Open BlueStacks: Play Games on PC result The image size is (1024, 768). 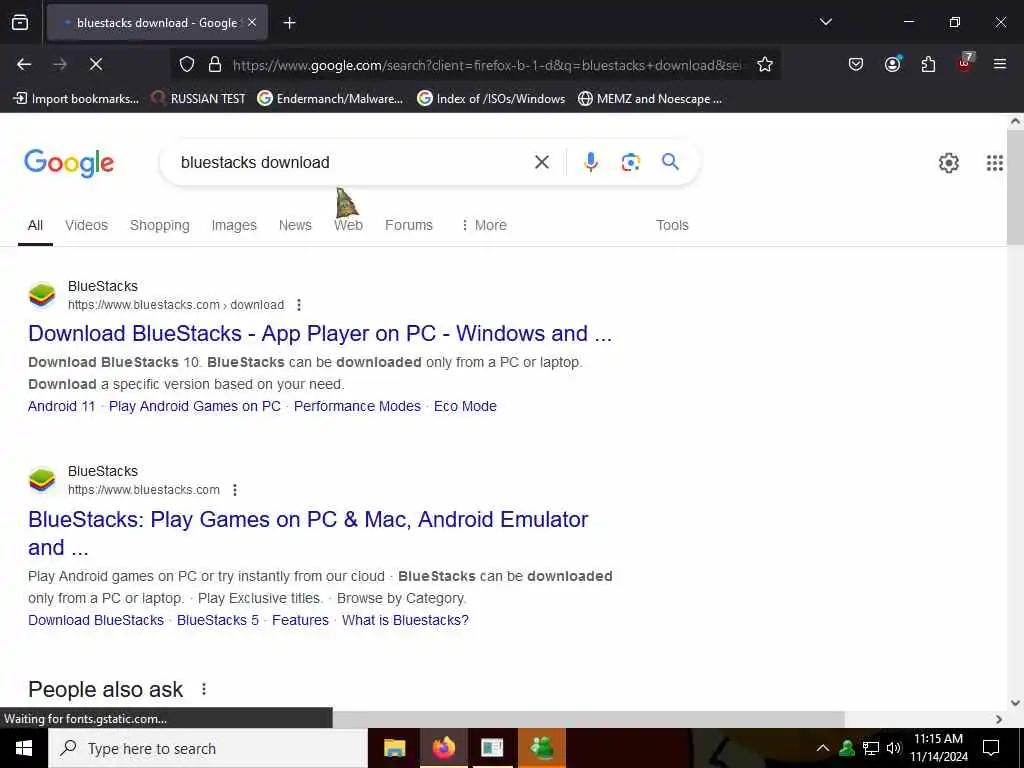308,534
